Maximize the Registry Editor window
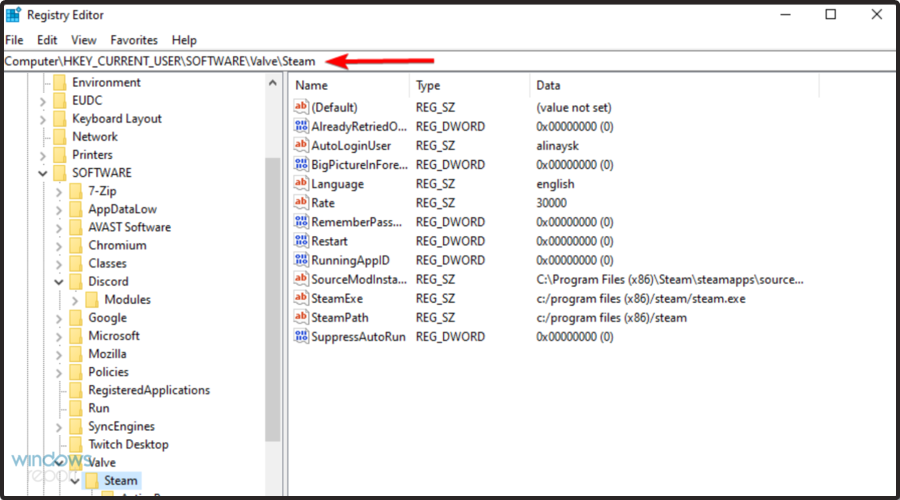 (831, 14)
